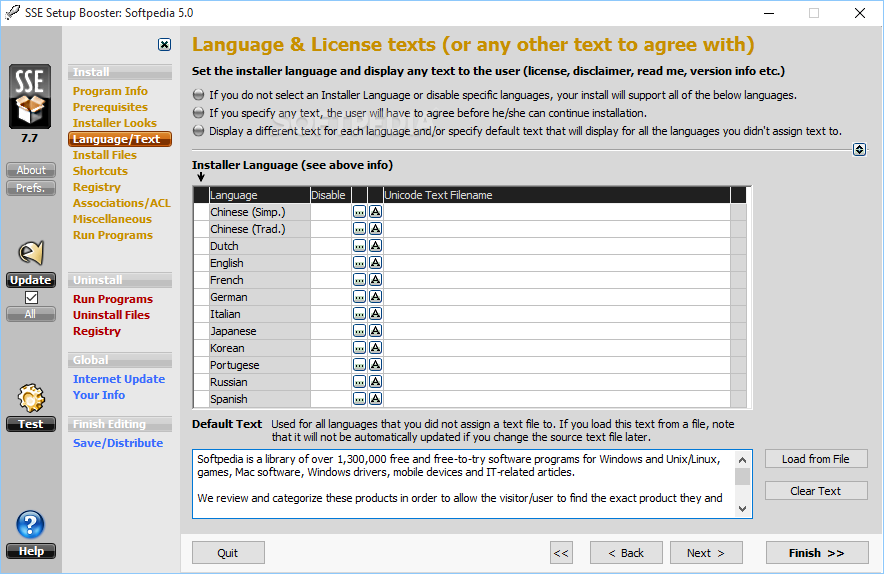The image size is (884, 574).
Task: Open Internet Update section
Action: [118, 379]
